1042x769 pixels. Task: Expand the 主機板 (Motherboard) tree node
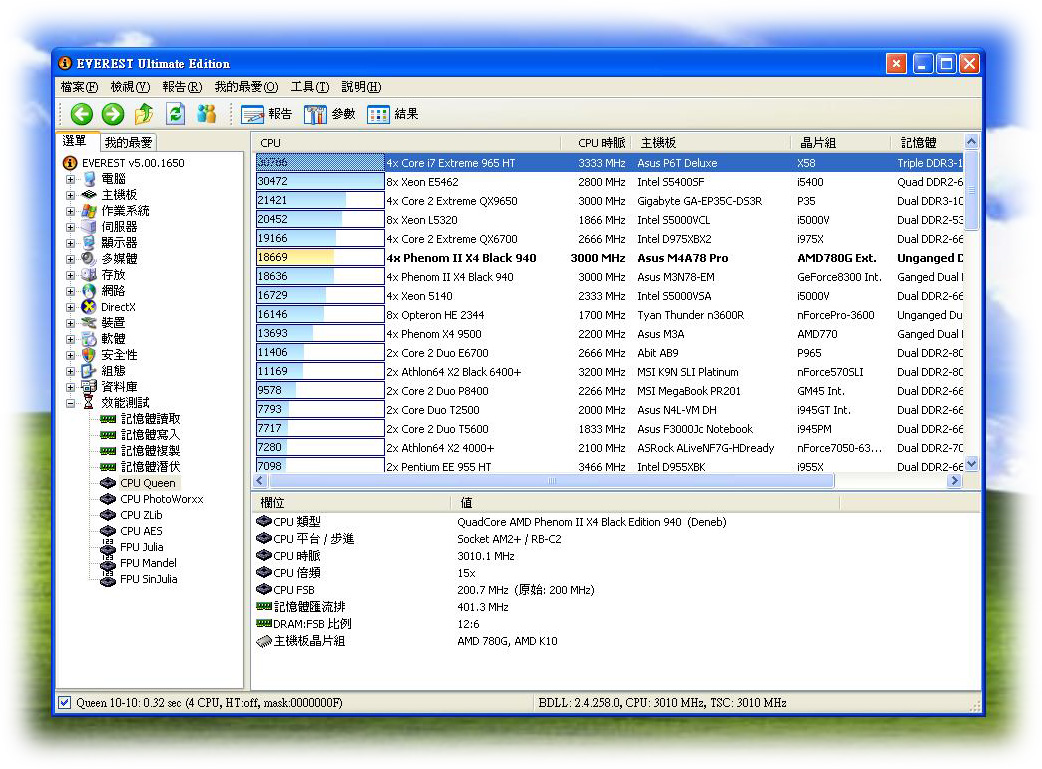pyautogui.click(x=71, y=195)
